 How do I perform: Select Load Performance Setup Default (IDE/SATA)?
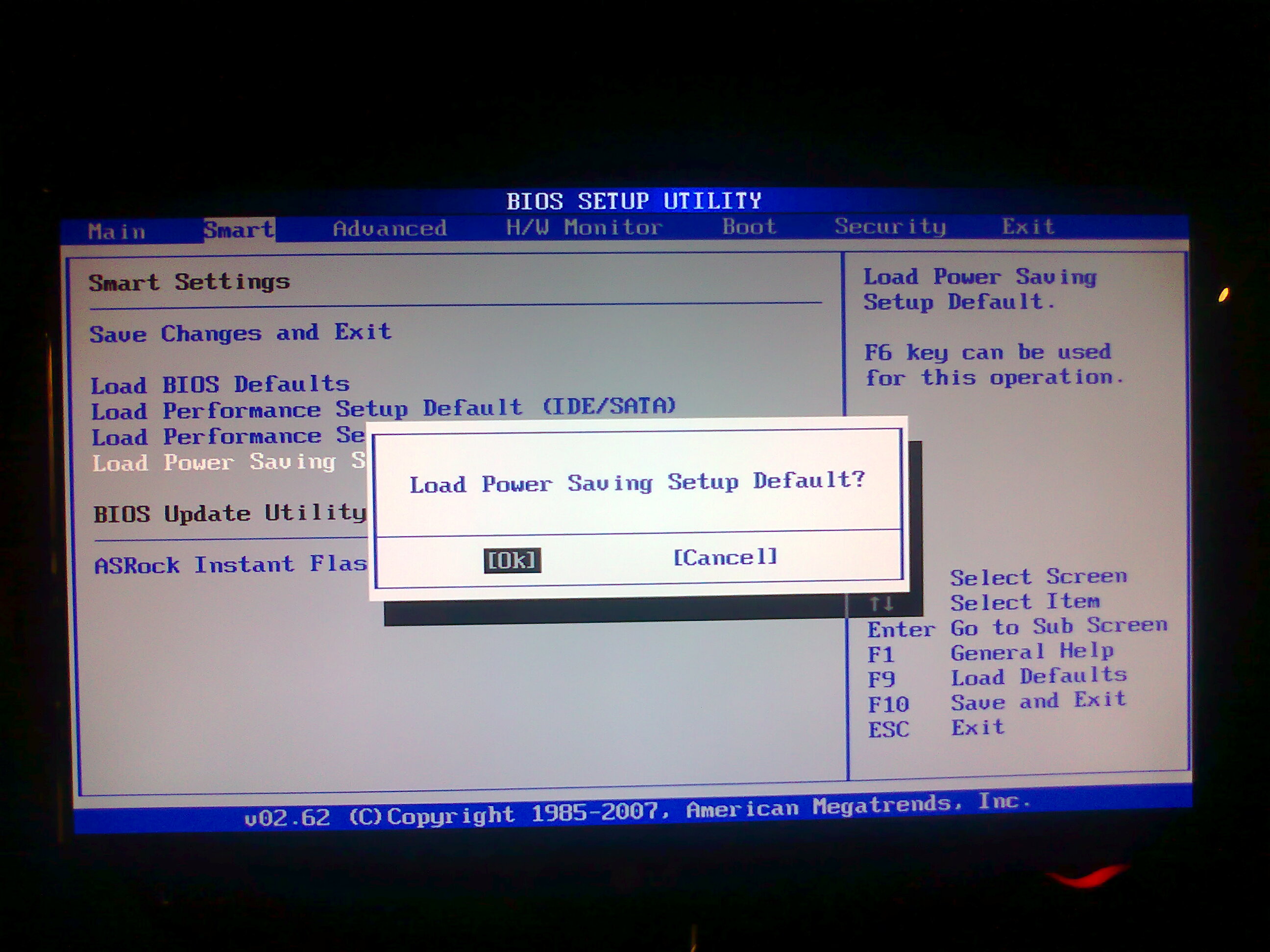coord(384,408)
